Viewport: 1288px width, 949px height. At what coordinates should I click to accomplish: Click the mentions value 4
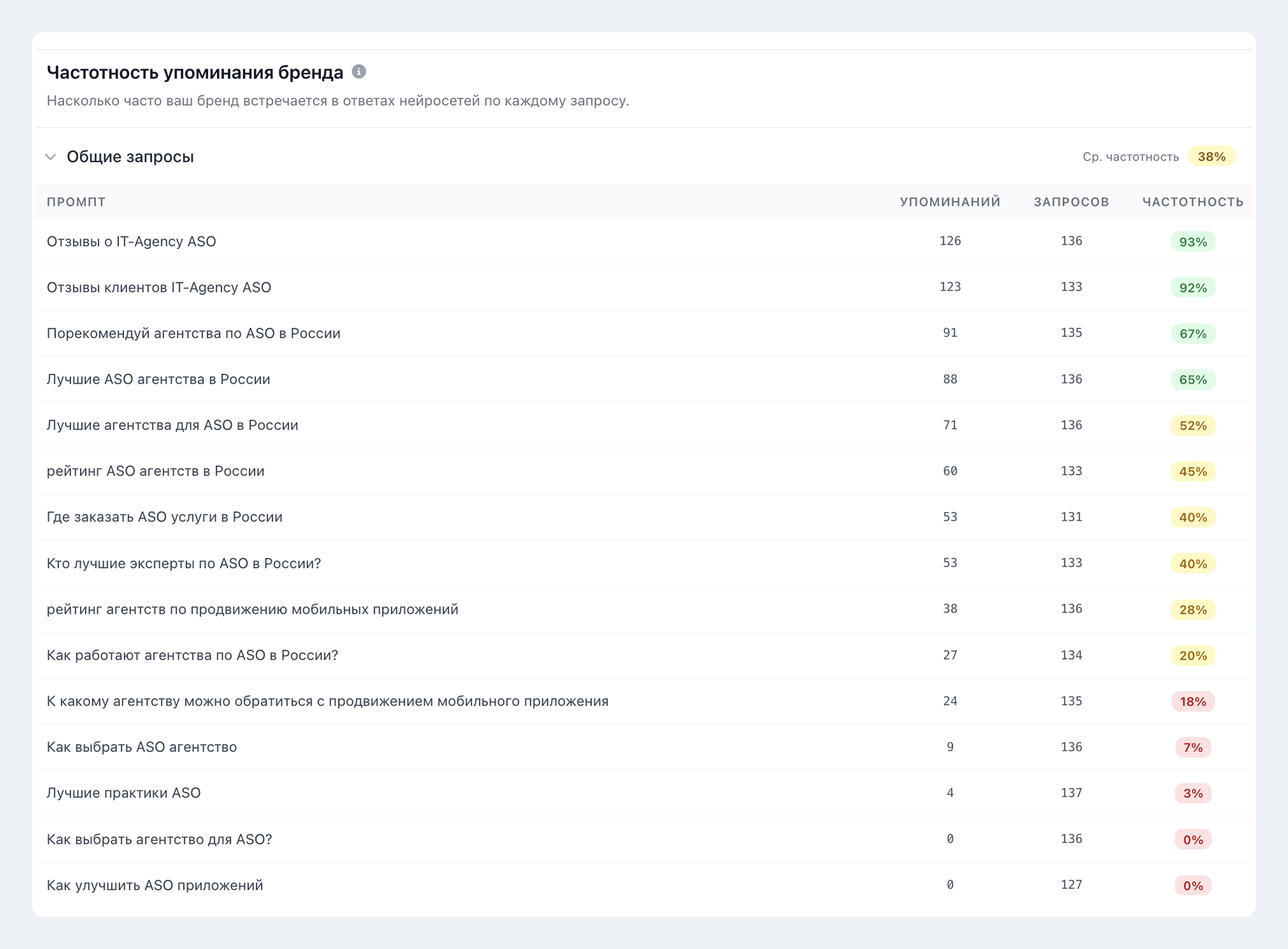point(950,793)
